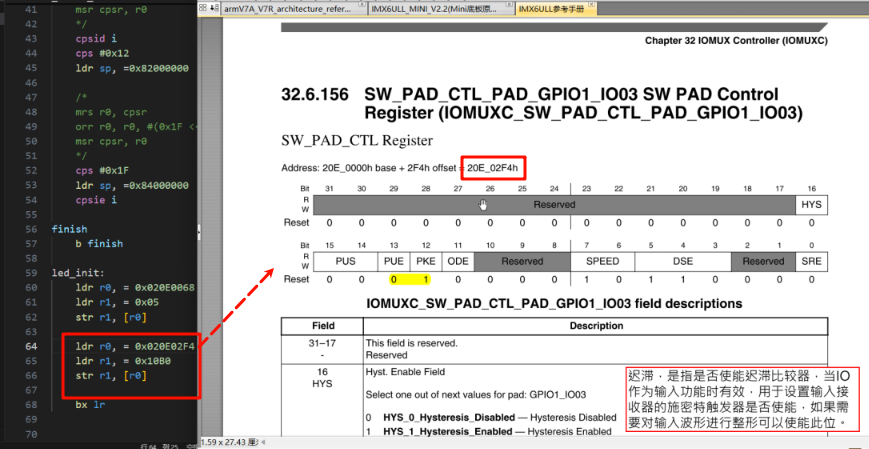Image resolution: width=869 pixels, height=449 pixels.
Task: Click the PKE bit field cell
Action: tap(426, 261)
